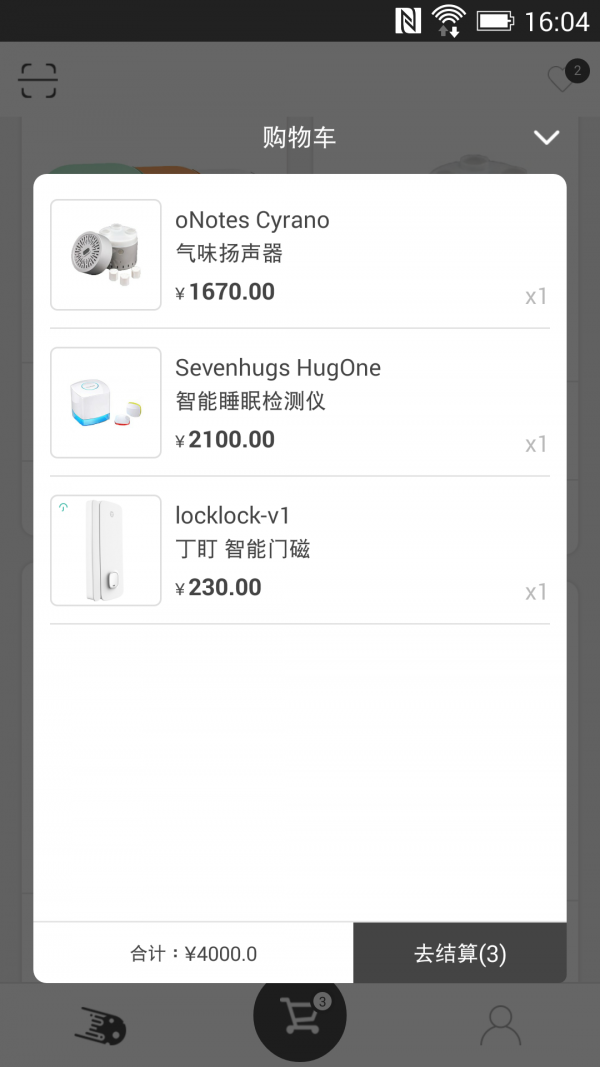Tap the locklock-v1 door sensor image

(x=106, y=550)
